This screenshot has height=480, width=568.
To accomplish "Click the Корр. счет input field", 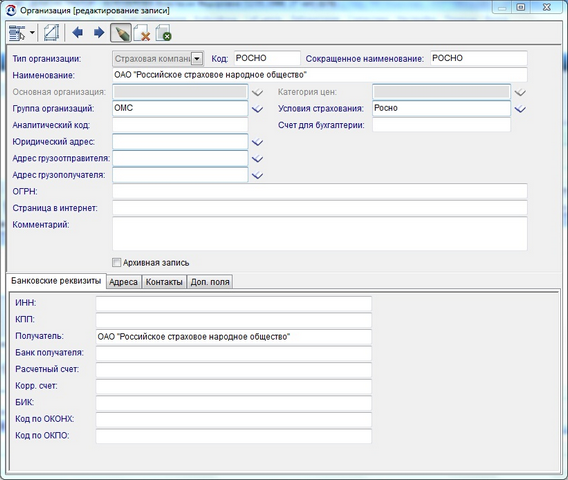I will pos(234,387).
